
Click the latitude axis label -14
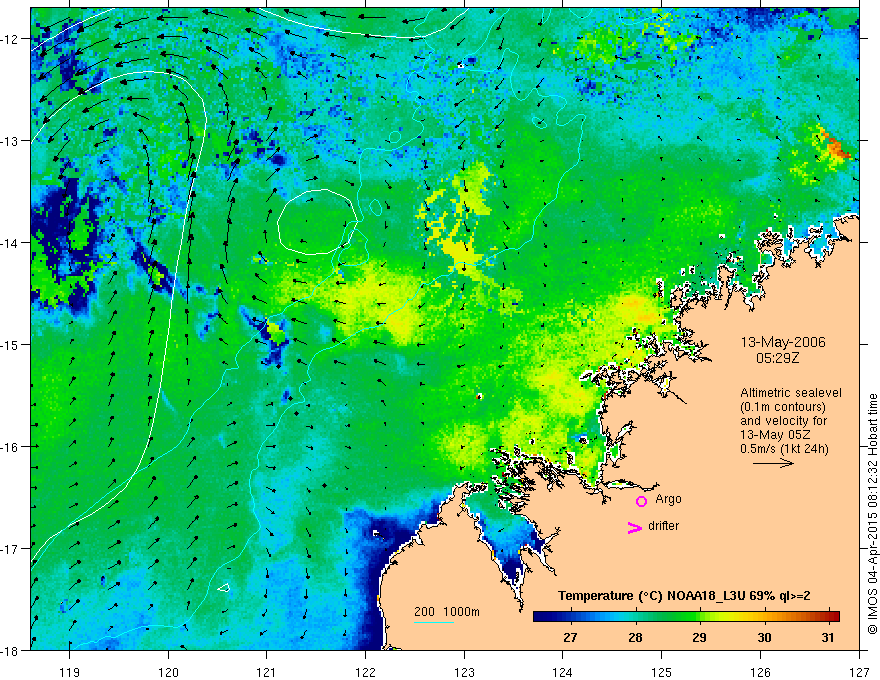10,243
